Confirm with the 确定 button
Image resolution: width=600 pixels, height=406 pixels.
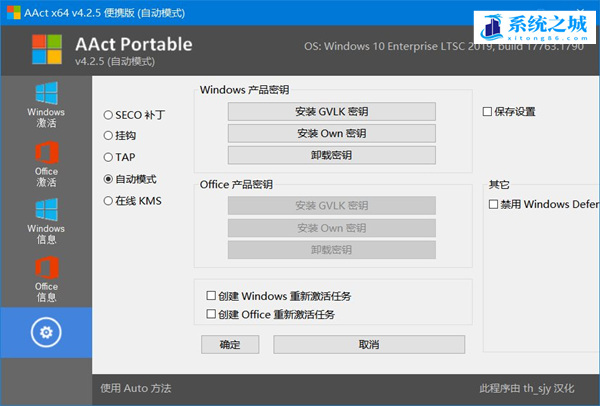point(230,344)
